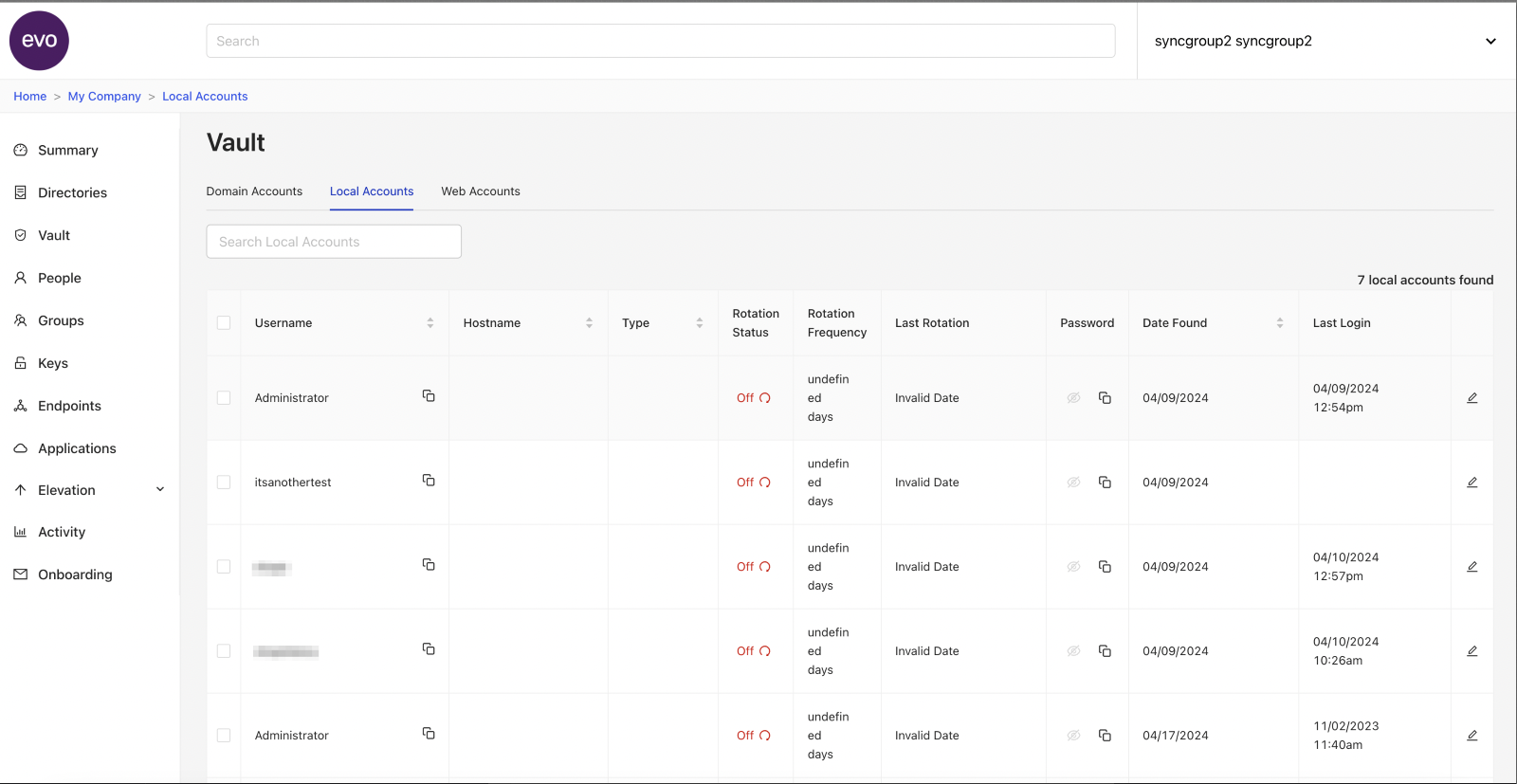This screenshot has width=1517, height=784.
Task: Click the Search Local Accounts field
Action: [x=334, y=242]
